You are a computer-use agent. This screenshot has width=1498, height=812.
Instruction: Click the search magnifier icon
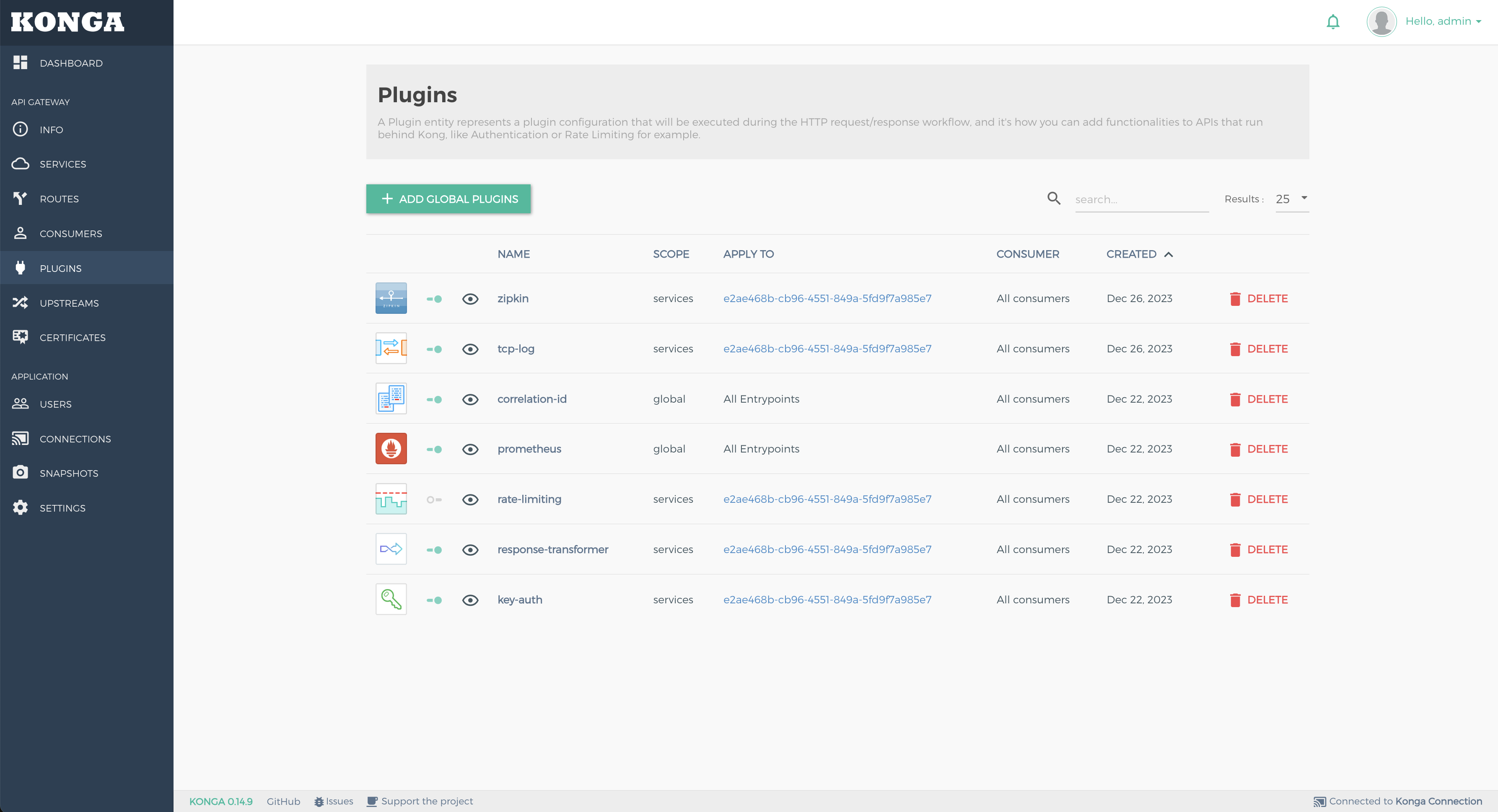pos(1054,199)
